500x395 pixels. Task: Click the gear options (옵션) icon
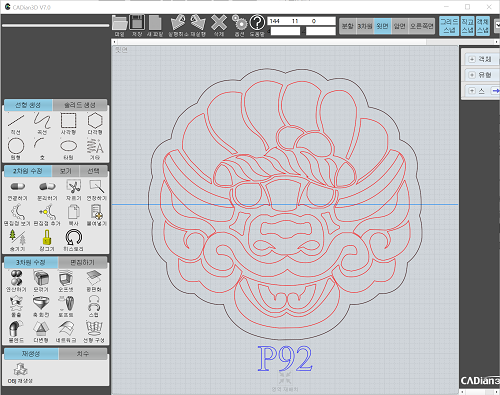pyautogui.click(x=239, y=26)
